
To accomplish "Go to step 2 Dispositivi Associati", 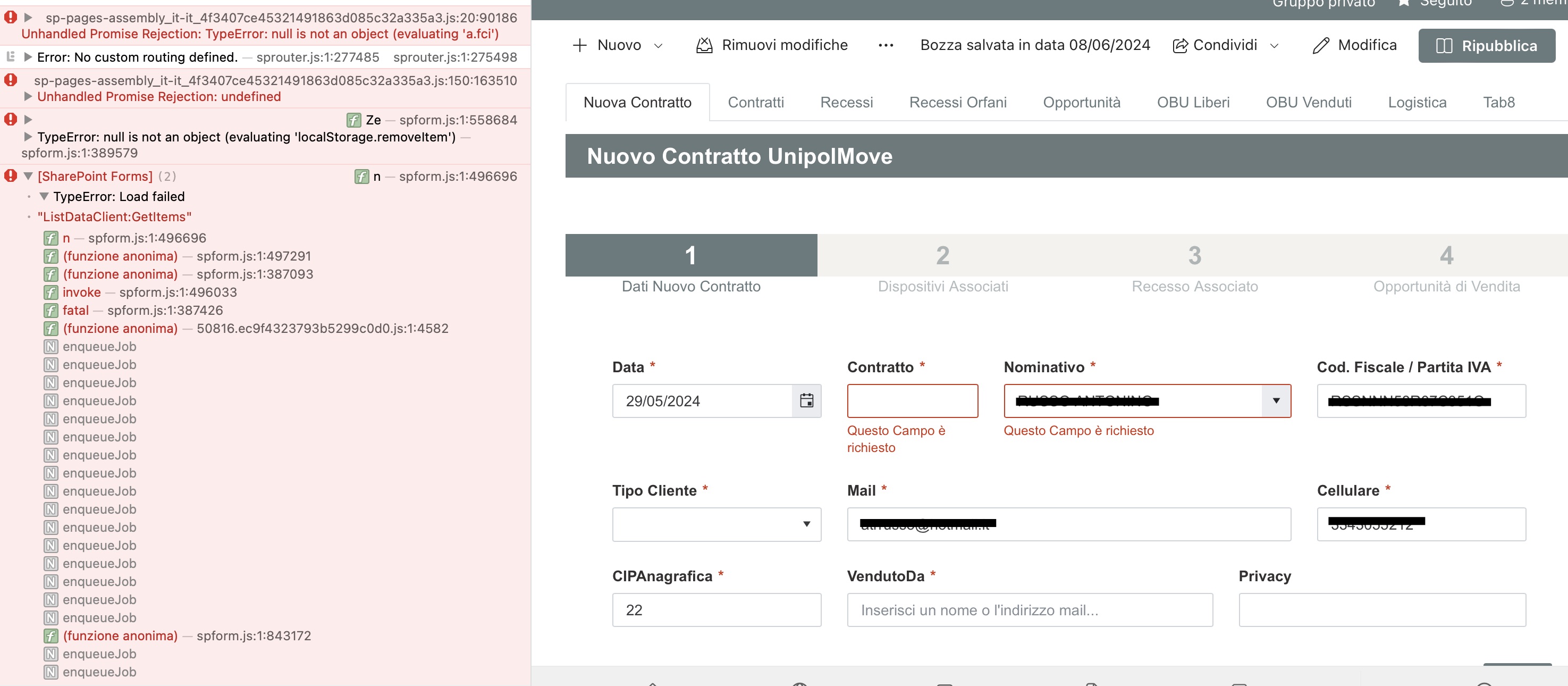I will (x=942, y=264).
